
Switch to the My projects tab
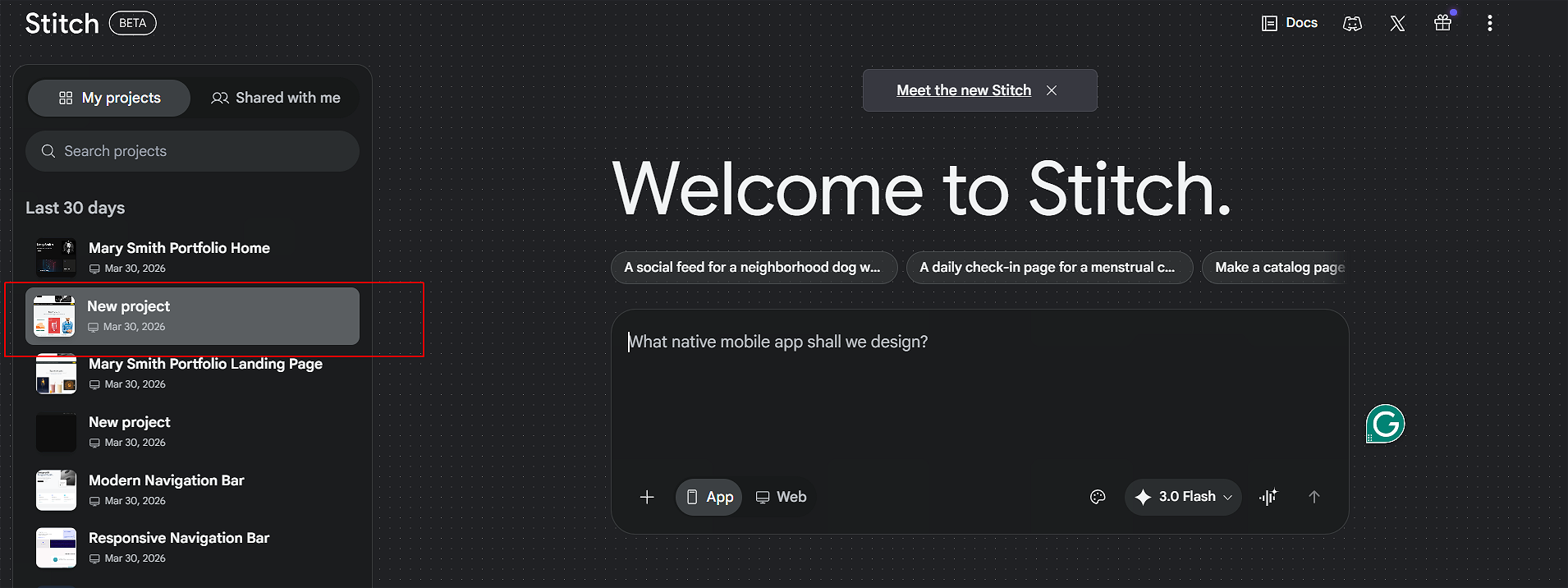tap(109, 98)
